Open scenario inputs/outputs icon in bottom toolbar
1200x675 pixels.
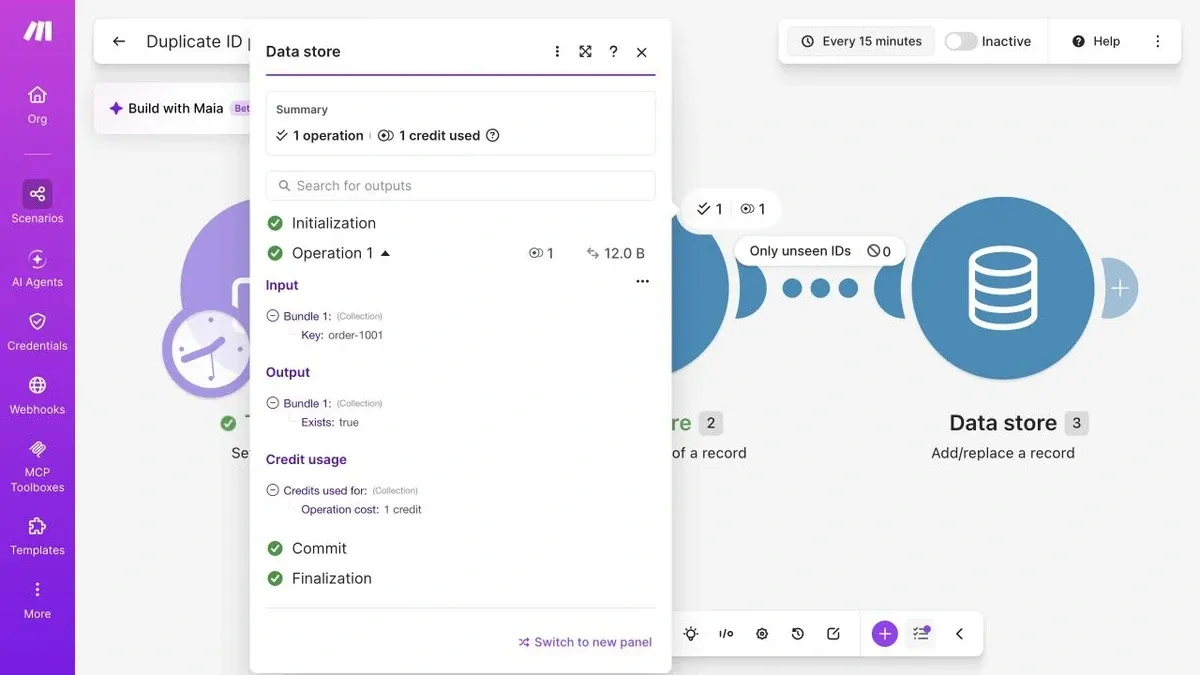[x=727, y=633]
